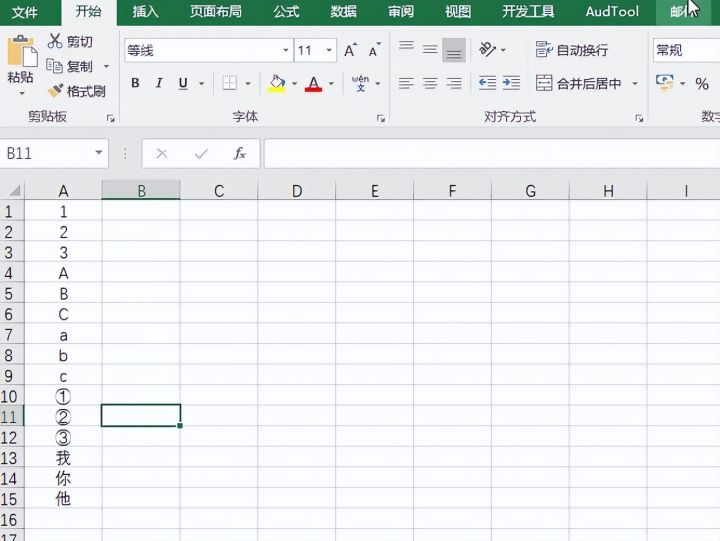
Task: Open font settings dialog launcher
Action: click(x=381, y=118)
